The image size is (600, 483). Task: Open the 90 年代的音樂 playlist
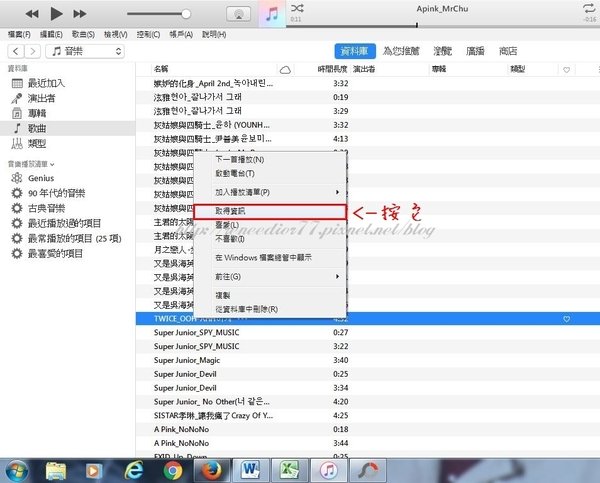coord(67,193)
